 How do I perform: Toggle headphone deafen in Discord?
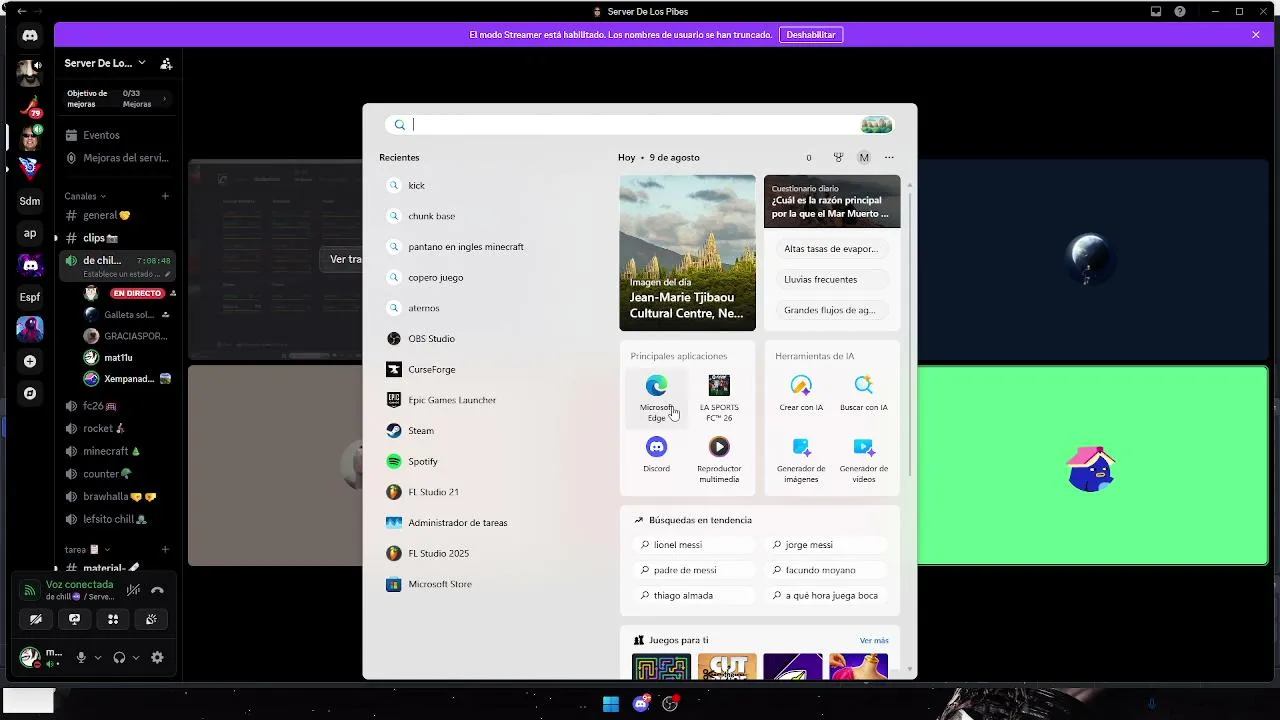point(119,658)
